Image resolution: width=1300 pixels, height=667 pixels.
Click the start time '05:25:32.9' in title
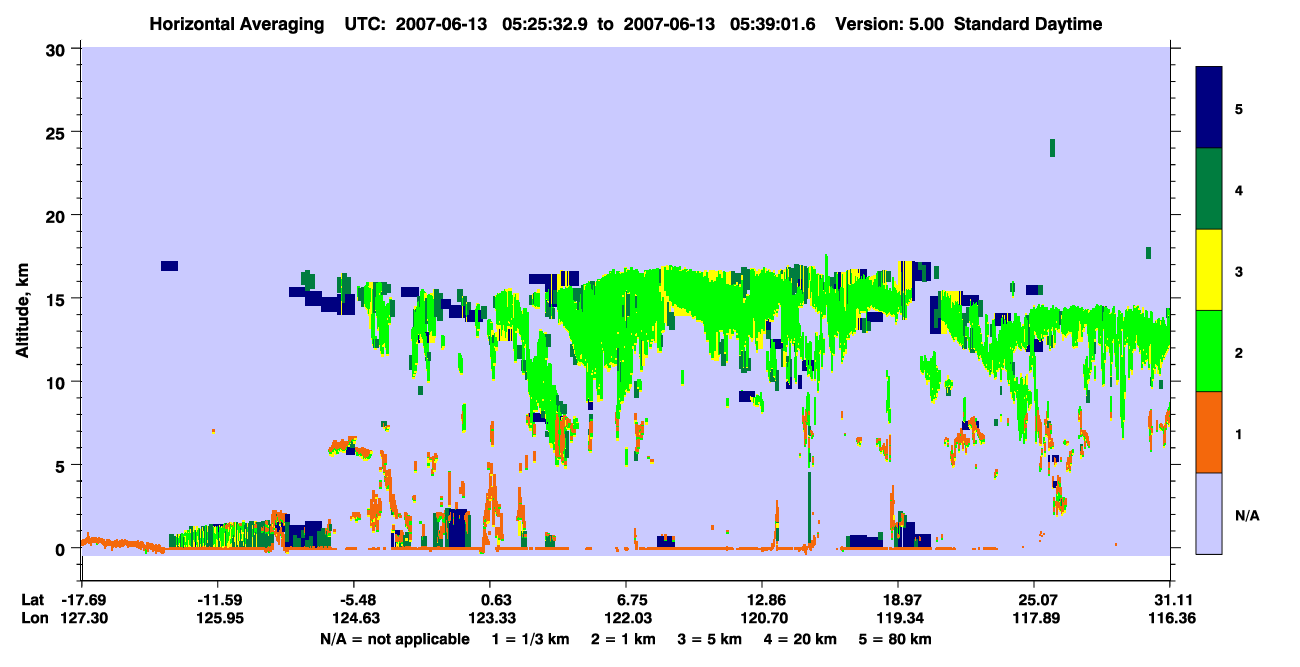coord(543,24)
